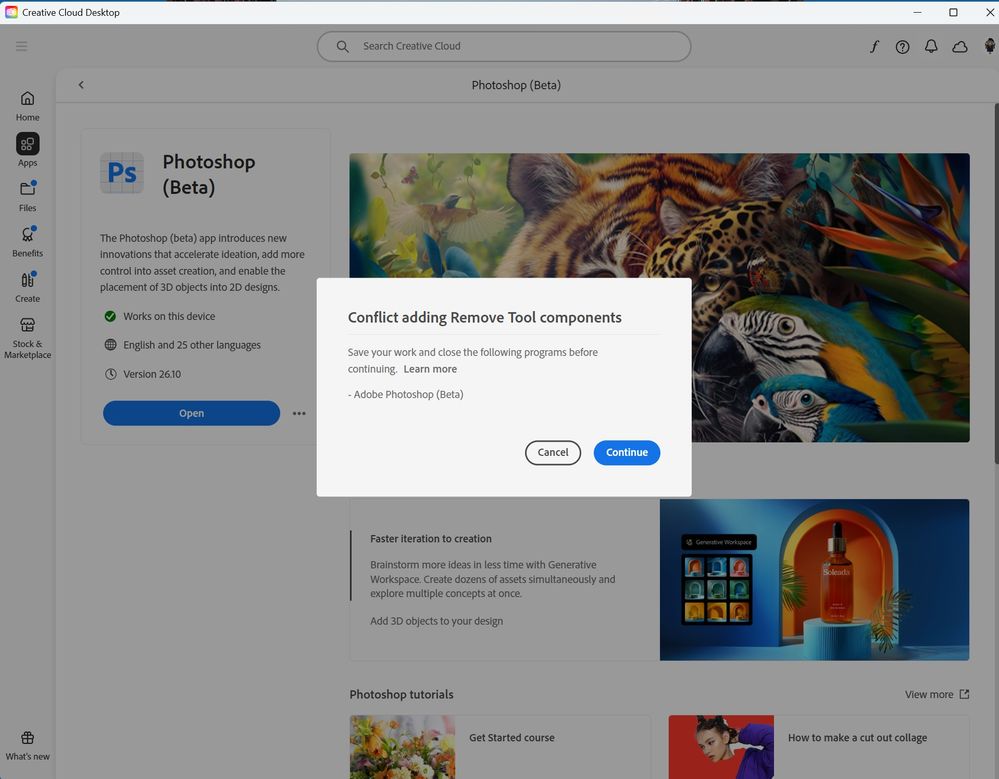Screen dimensions: 999x779
Task: Click the Creative Cloud Desktop title bar icon
Action: (x=11, y=12)
